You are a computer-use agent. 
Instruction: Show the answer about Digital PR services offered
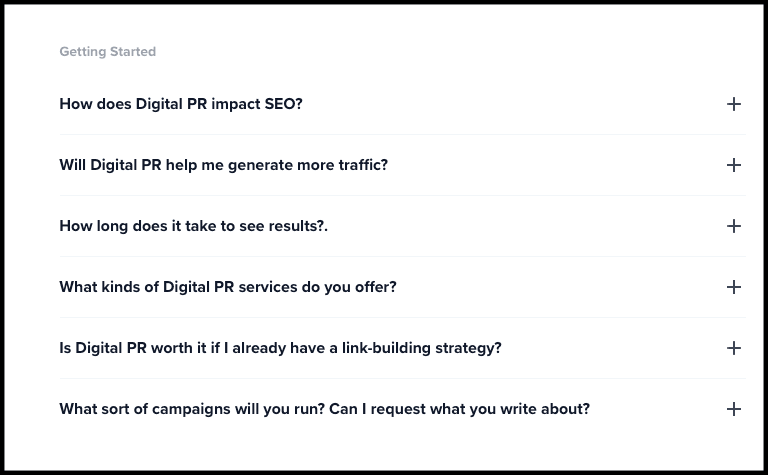pyautogui.click(x=400, y=287)
